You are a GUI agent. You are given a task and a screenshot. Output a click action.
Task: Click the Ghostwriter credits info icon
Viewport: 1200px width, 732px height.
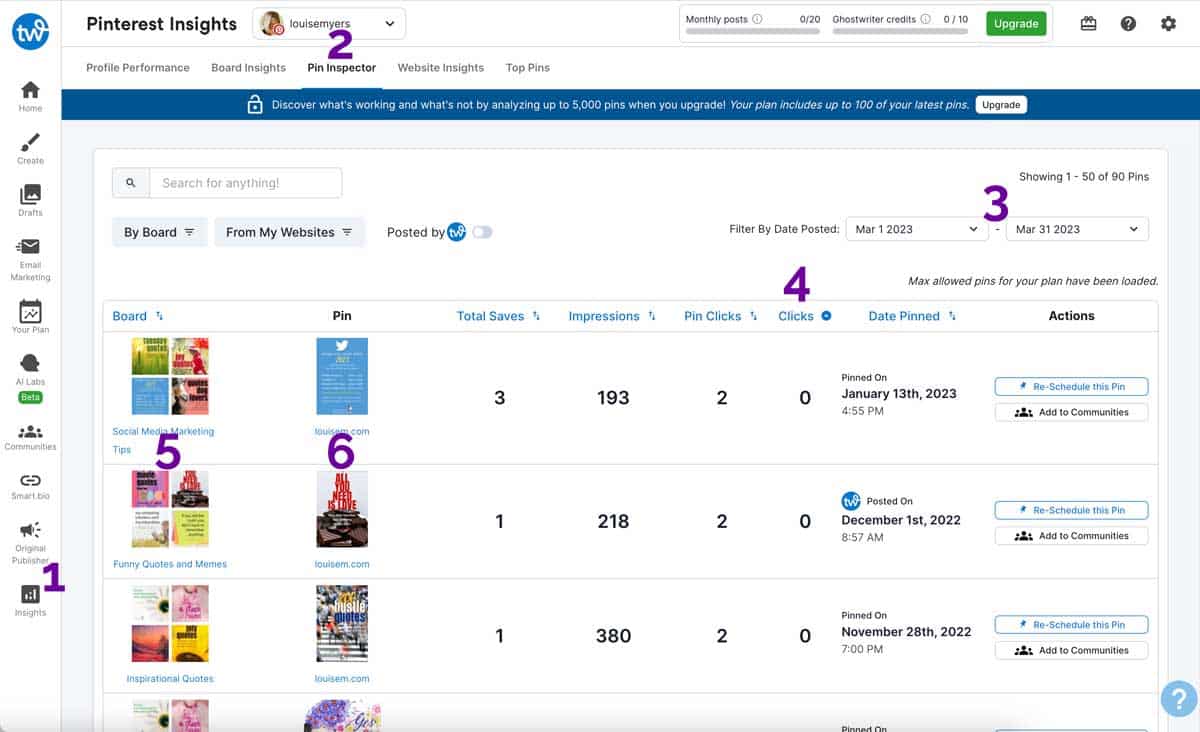pyautogui.click(x=925, y=19)
